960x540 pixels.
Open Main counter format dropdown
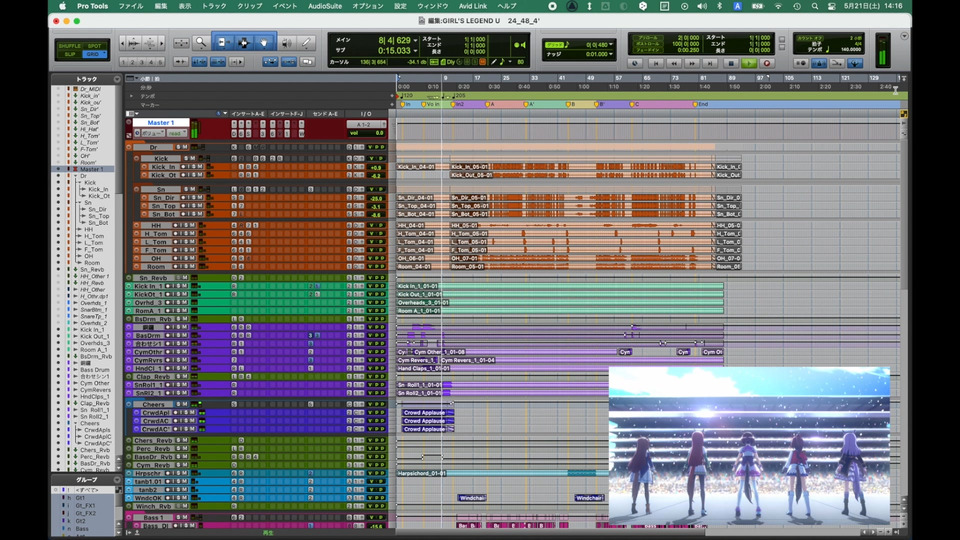[x=416, y=40]
